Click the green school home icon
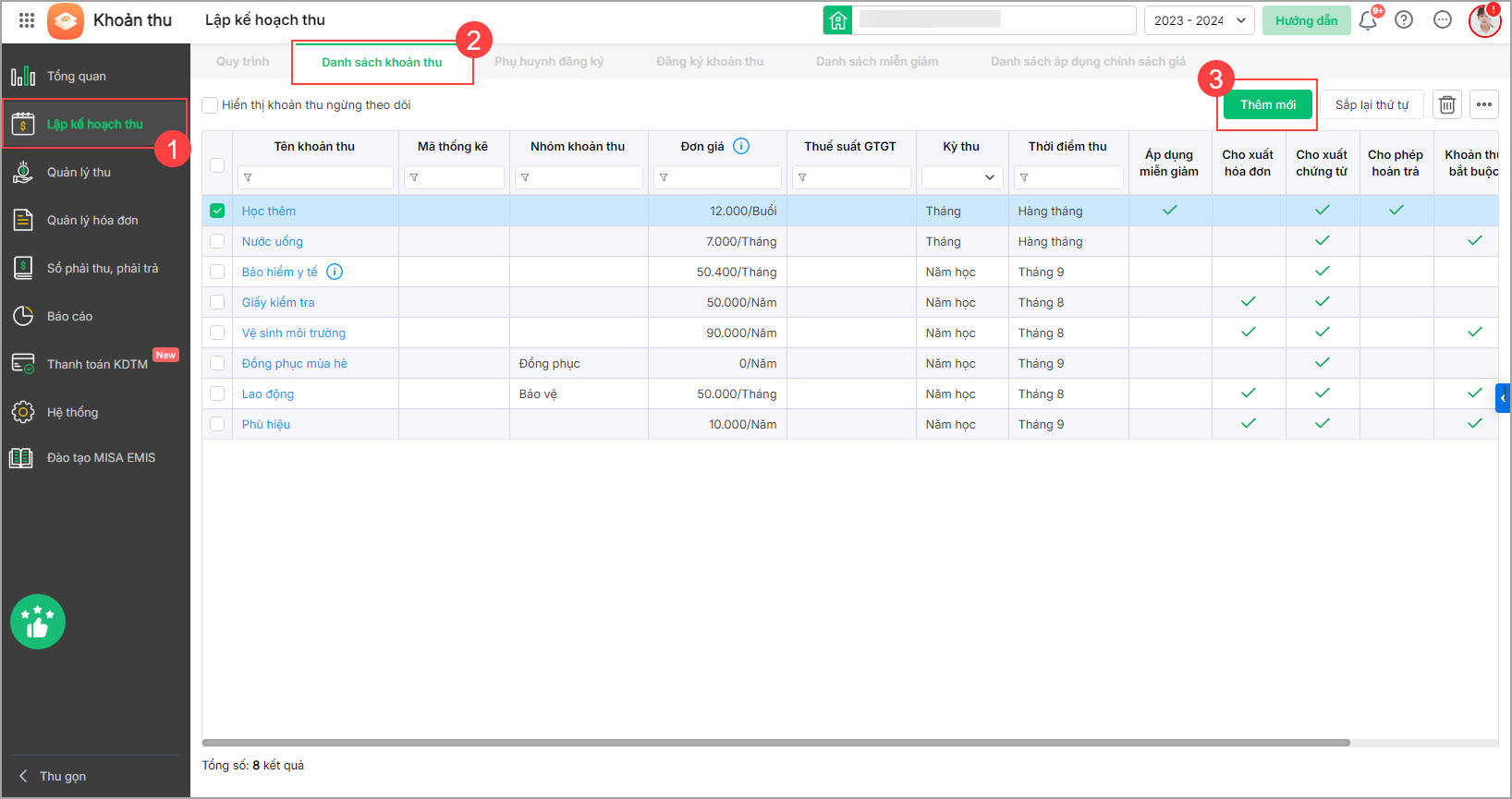This screenshot has height=799, width=1512. (837, 20)
